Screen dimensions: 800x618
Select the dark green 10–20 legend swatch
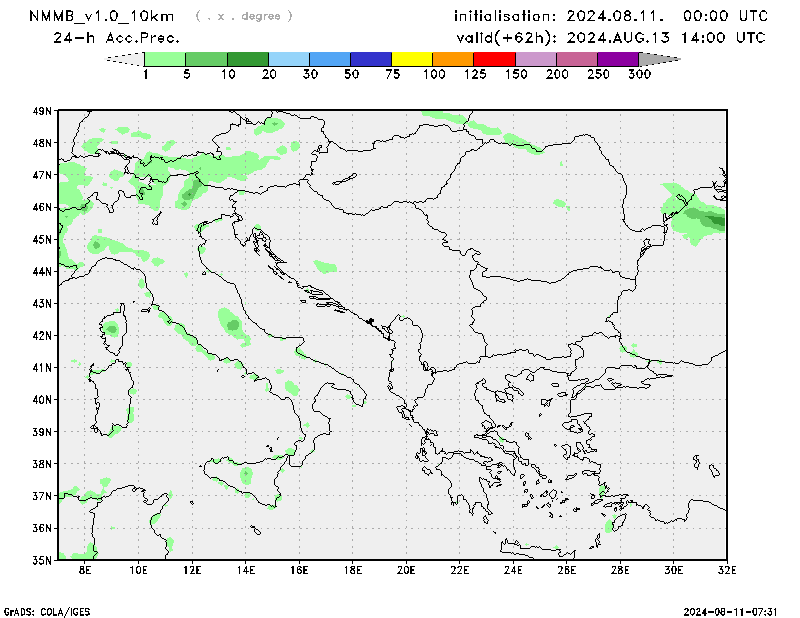tap(248, 59)
